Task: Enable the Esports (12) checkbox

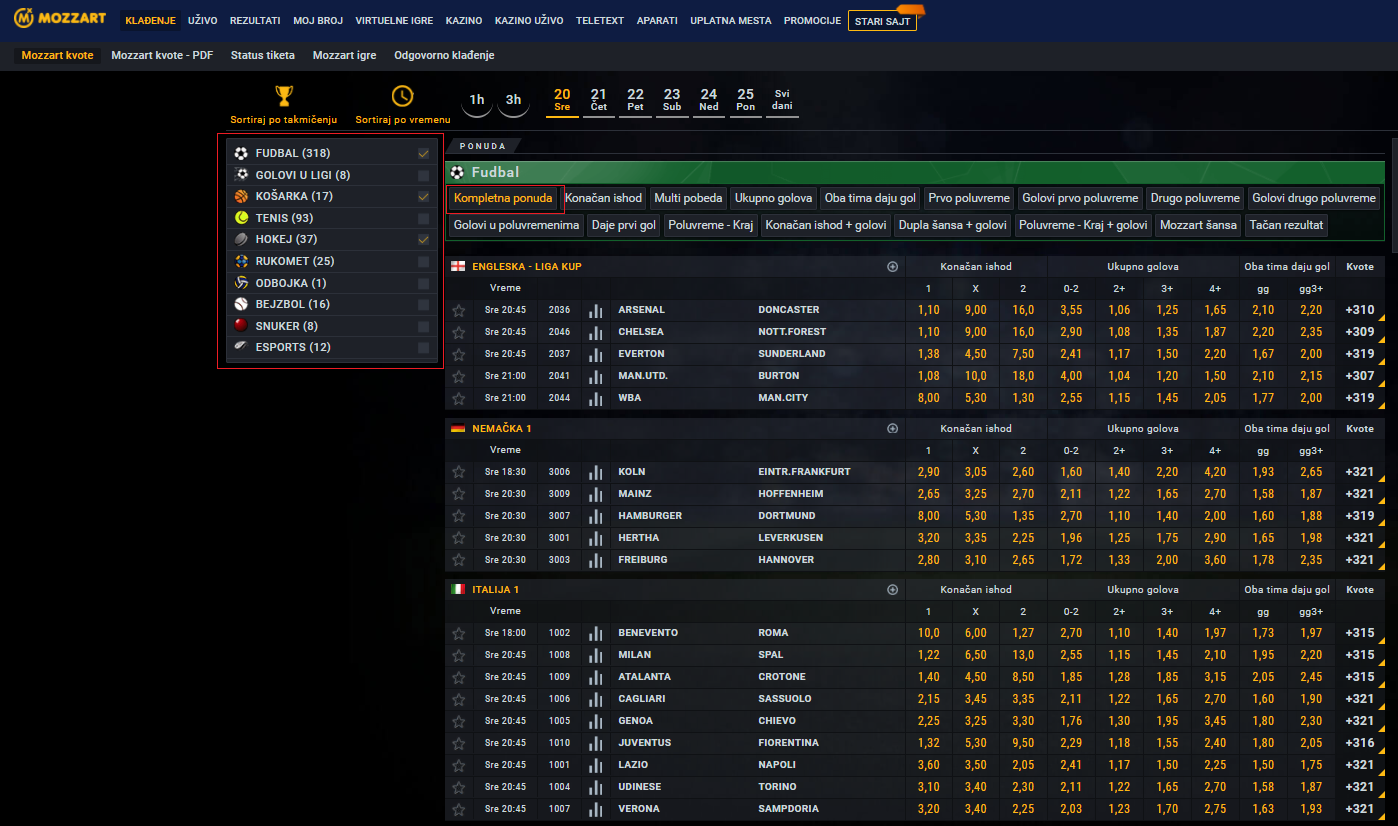Action: (424, 348)
